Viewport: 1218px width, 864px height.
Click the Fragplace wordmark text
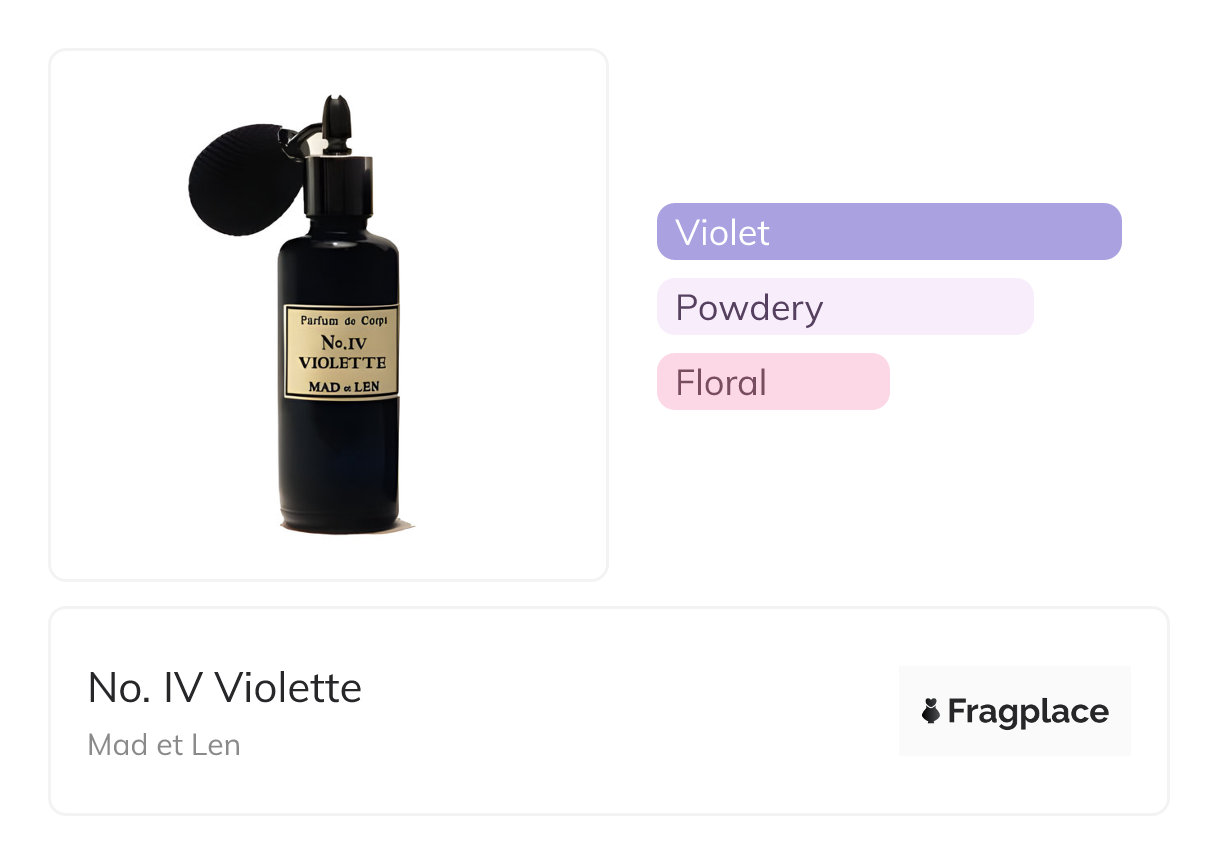(1028, 711)
